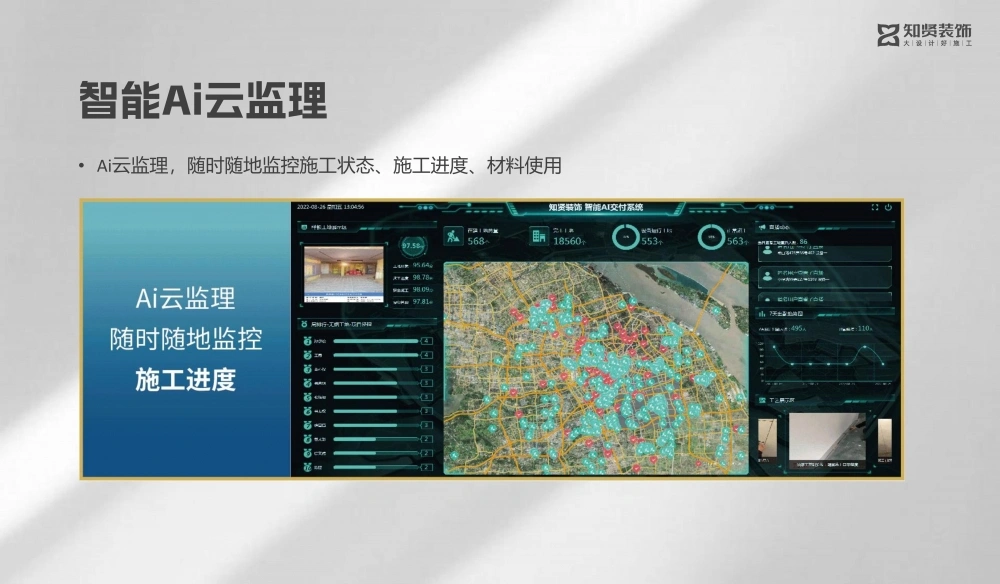Click the donut chart beside 553

(626, 237)
